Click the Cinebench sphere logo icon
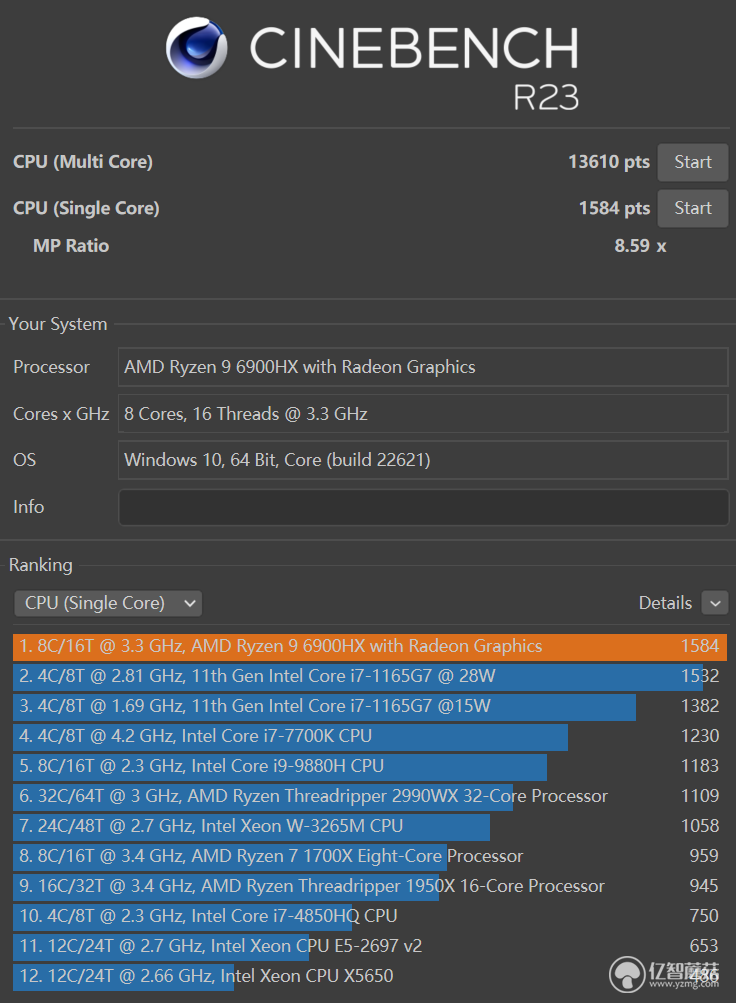Screen dimensions: 736x1003 [196, 47]
